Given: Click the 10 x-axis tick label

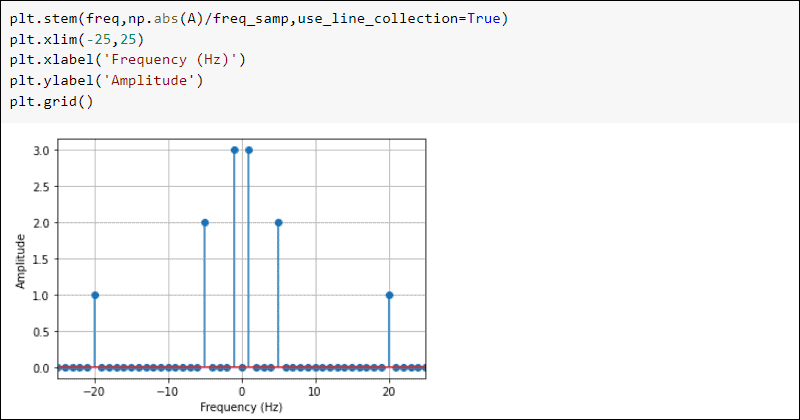Looking at the screenshot, I should click(x=315, y=391).
